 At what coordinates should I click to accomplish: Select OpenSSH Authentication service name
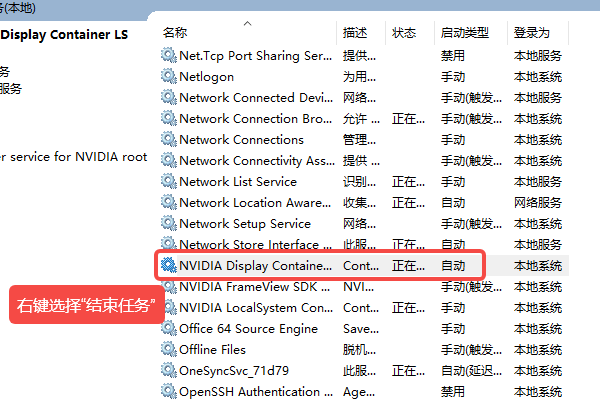[256, 392]
